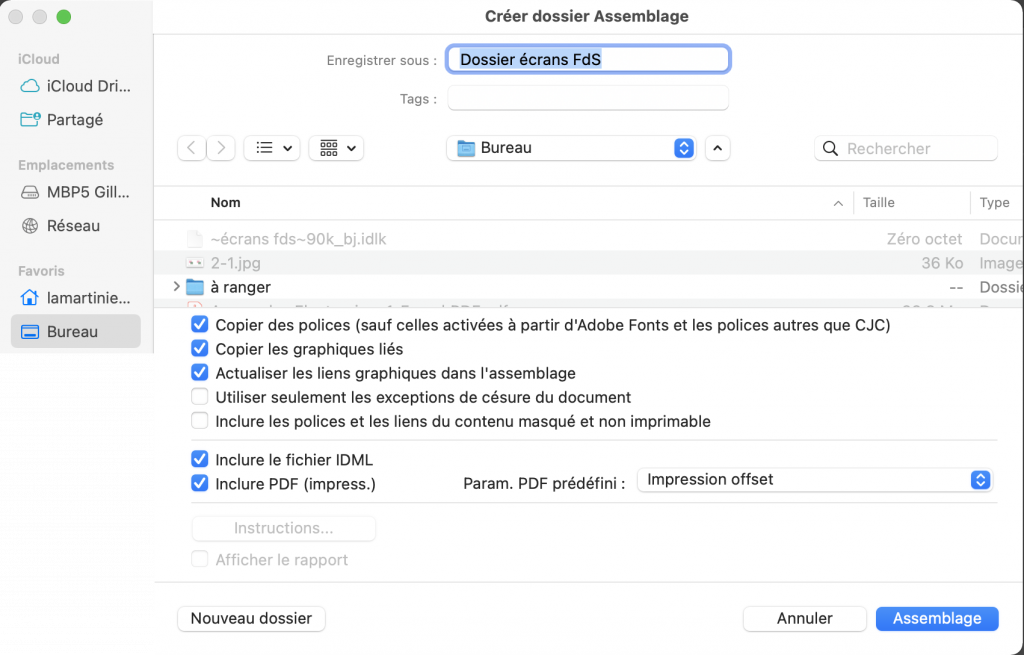The image size is (1024, 655).
Task: Expand the à ranger folder
Action: pos(177,287)
